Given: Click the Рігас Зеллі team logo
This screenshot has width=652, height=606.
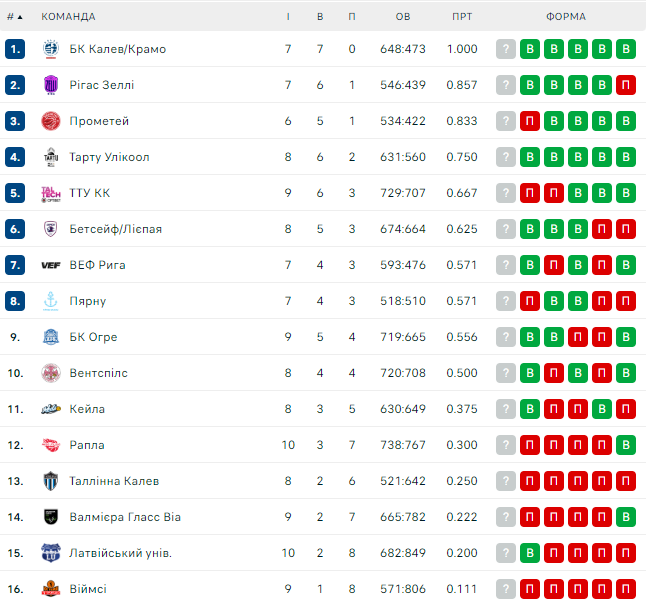Looking at the screenshot, I should [x=51, y=85].
